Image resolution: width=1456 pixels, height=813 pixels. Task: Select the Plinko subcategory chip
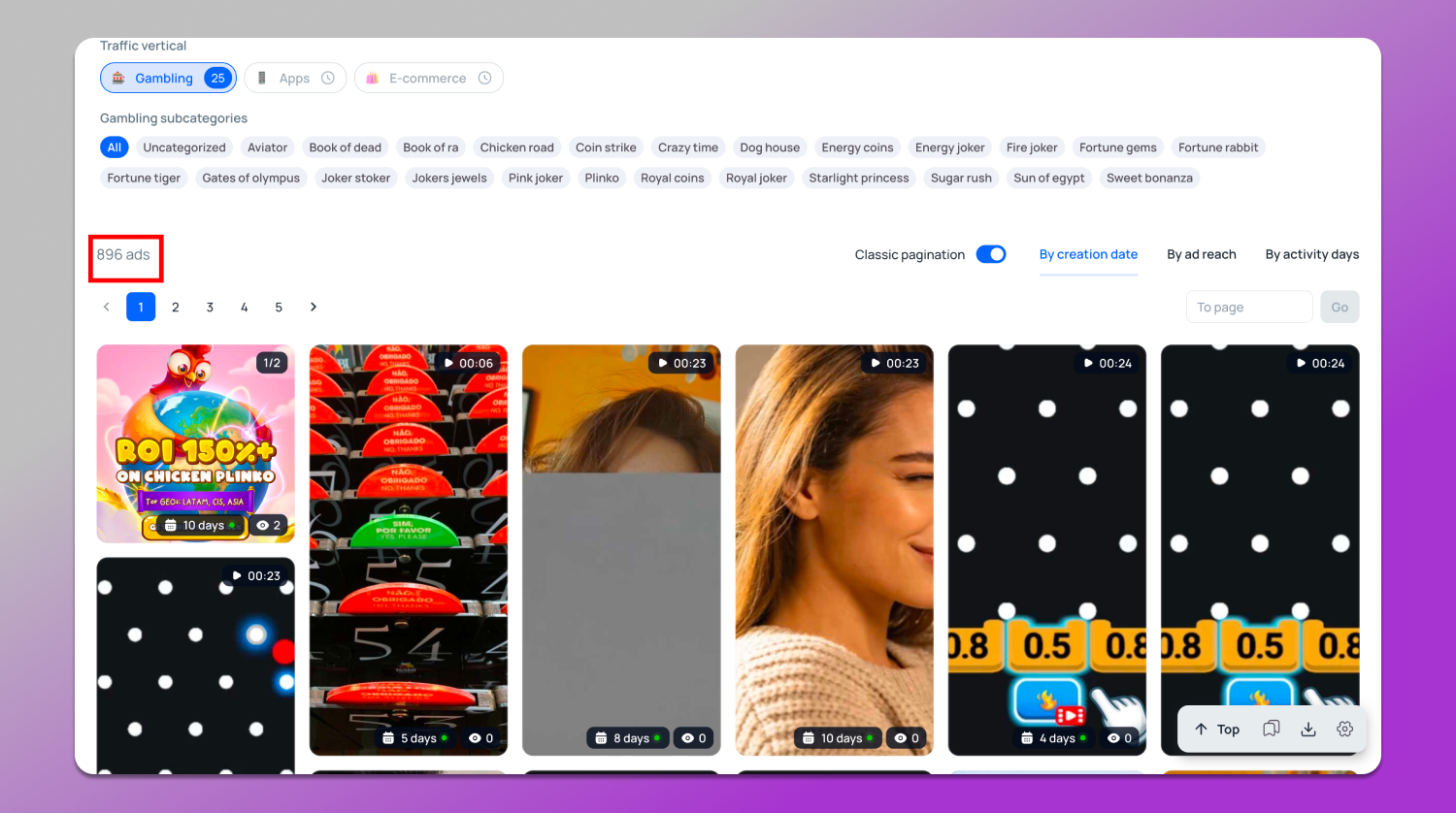pyautogui.click(x=602, y=178)
